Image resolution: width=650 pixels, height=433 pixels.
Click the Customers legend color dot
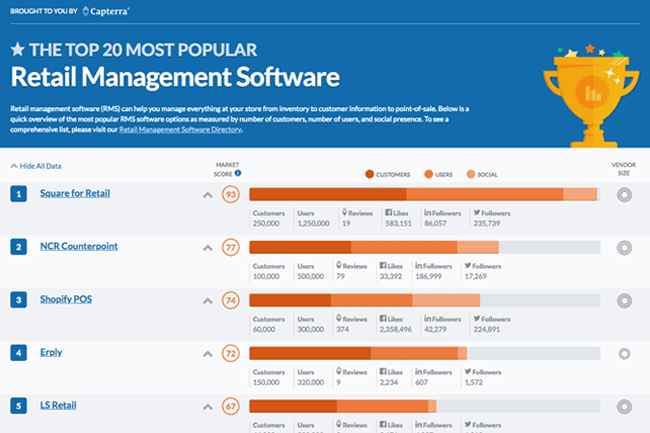[370, 174]
